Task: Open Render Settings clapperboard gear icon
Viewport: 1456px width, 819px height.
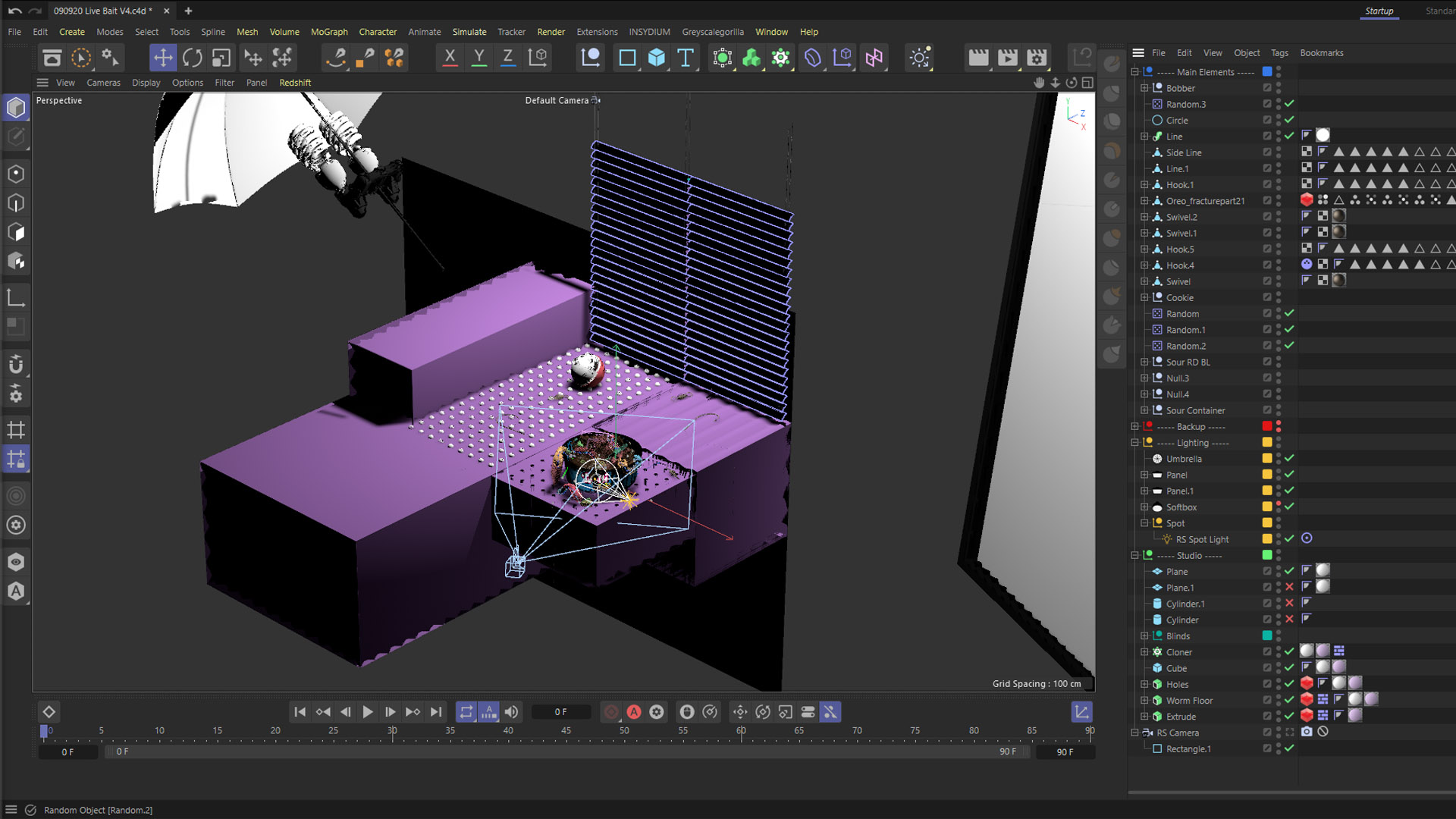Action: point(1037,58)
